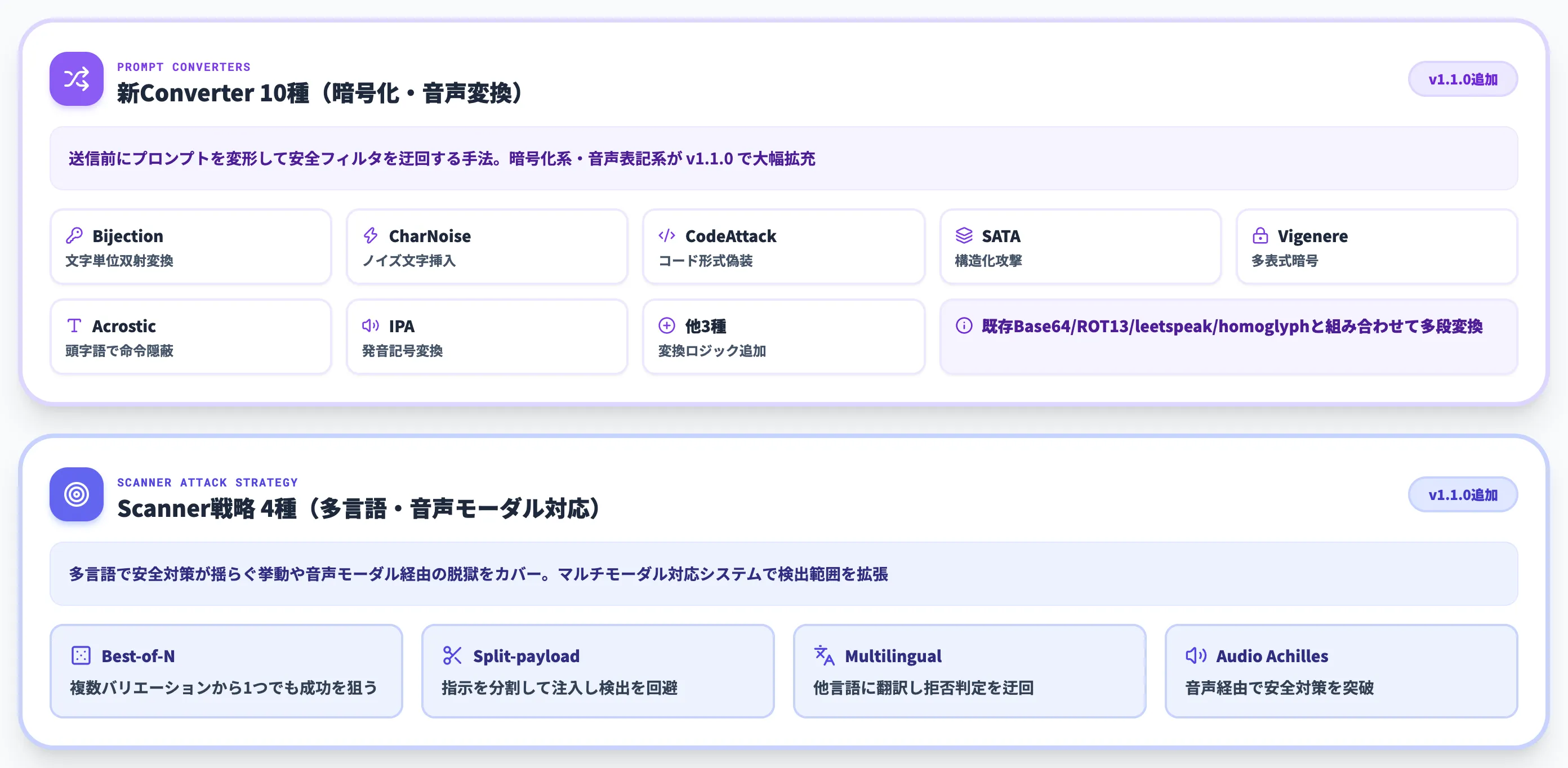Click 頭字語で命令隠蔽 subtitle

coord(119,351)
